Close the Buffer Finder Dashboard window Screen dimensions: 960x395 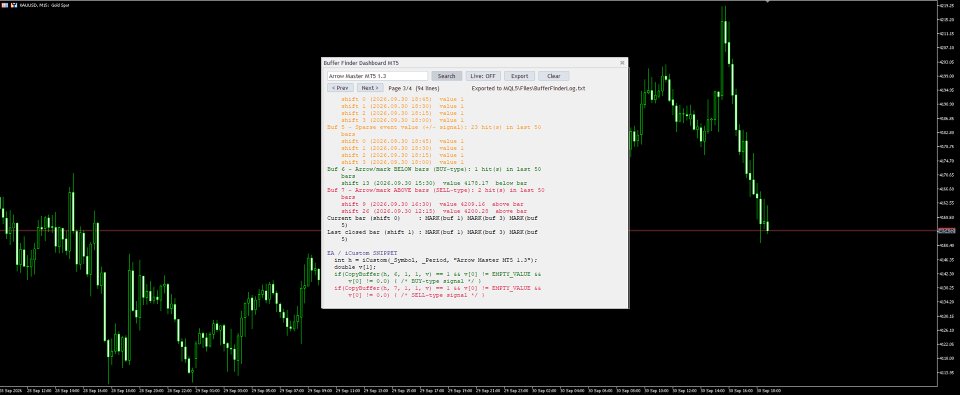point(622,62)
